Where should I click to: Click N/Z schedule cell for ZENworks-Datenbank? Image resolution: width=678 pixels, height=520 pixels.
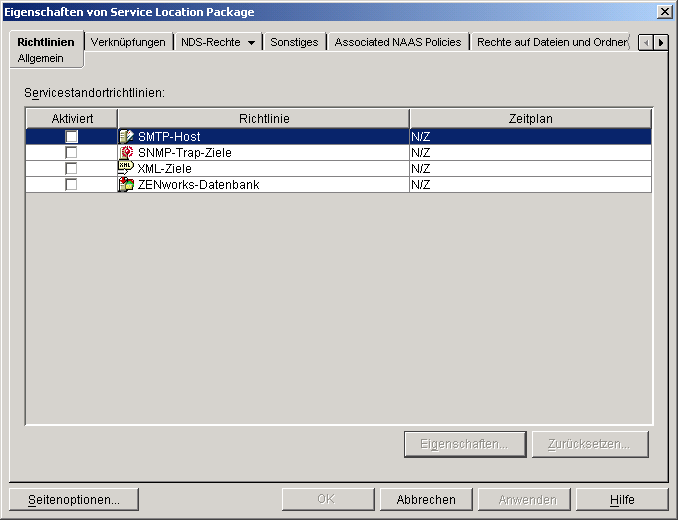pos(531,185)
